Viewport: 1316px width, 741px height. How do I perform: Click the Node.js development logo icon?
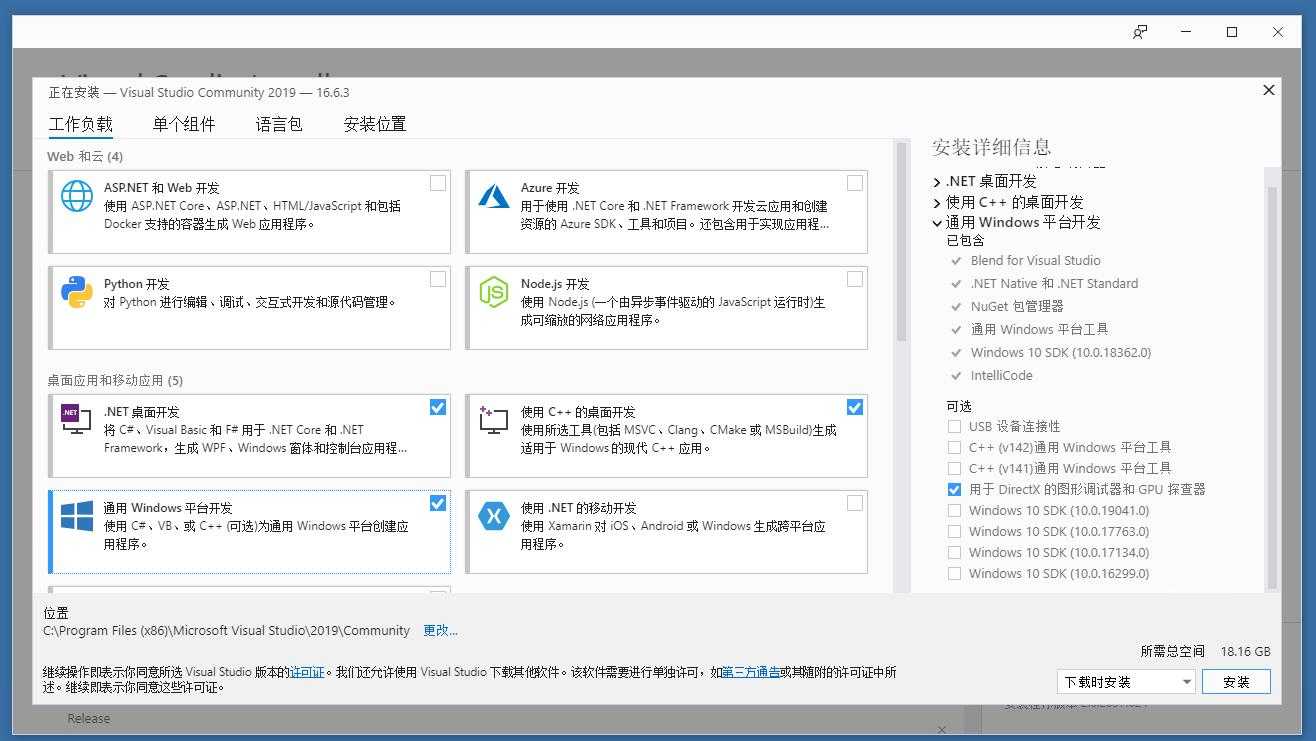click(x=494, y=292)
